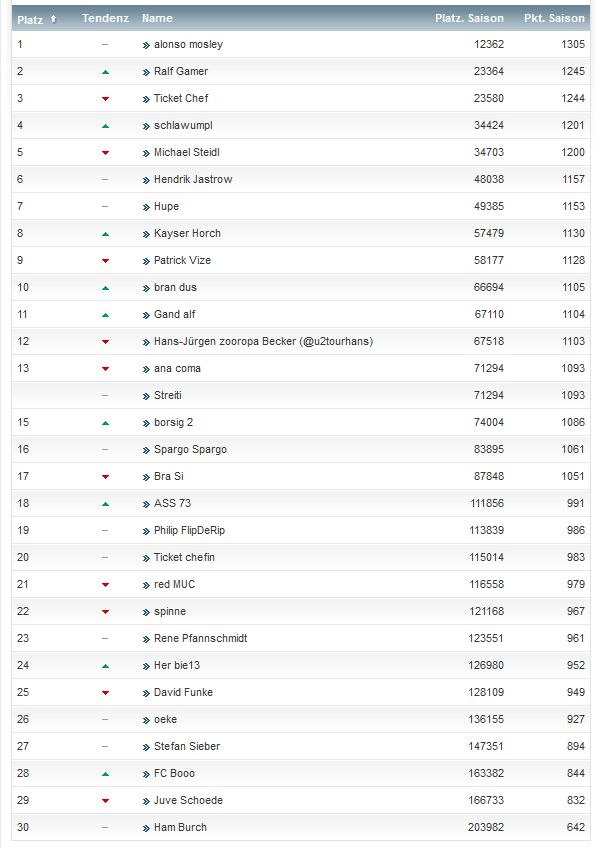Click the red trend arrow for Juve Schoede

pyautogui.click(x=105, y=801)
